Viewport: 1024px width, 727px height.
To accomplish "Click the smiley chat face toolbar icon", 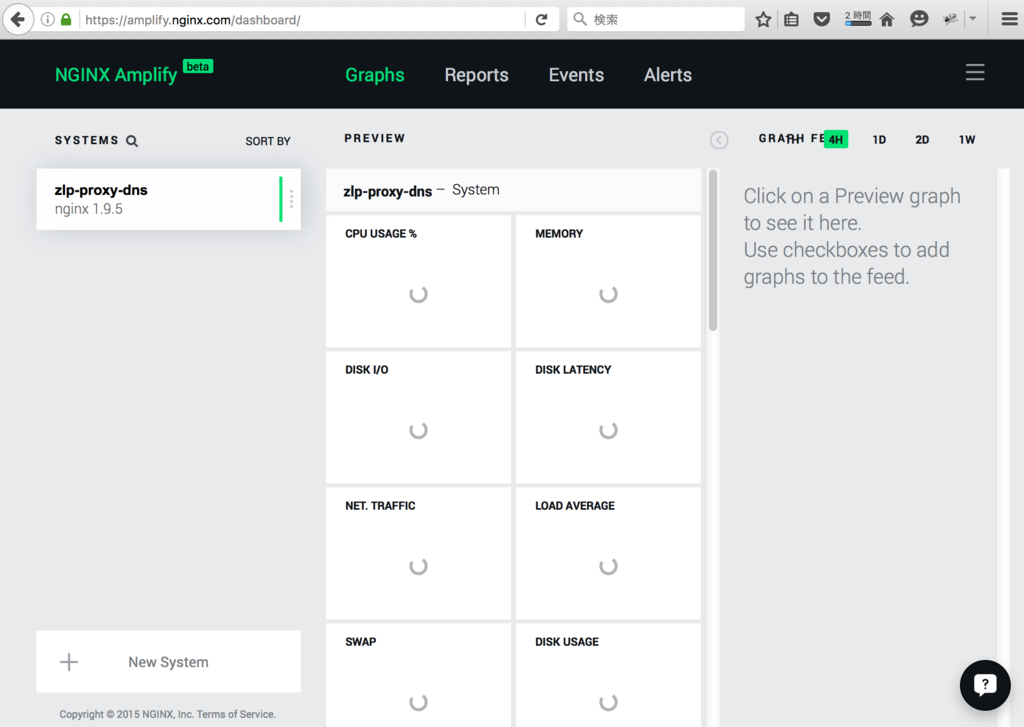I will click(919, 19).
